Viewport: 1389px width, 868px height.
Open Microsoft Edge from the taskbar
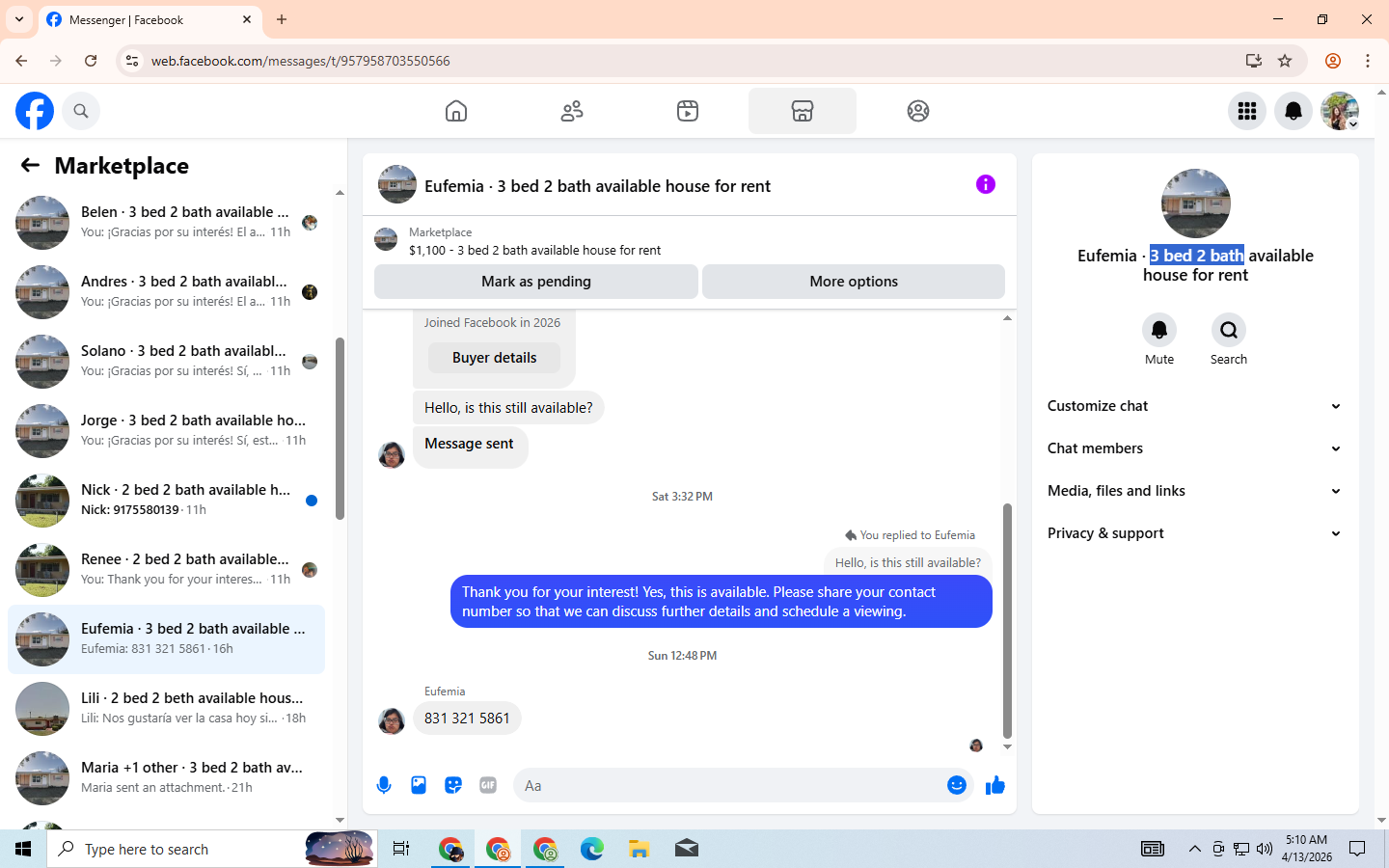tap(591, 849)
